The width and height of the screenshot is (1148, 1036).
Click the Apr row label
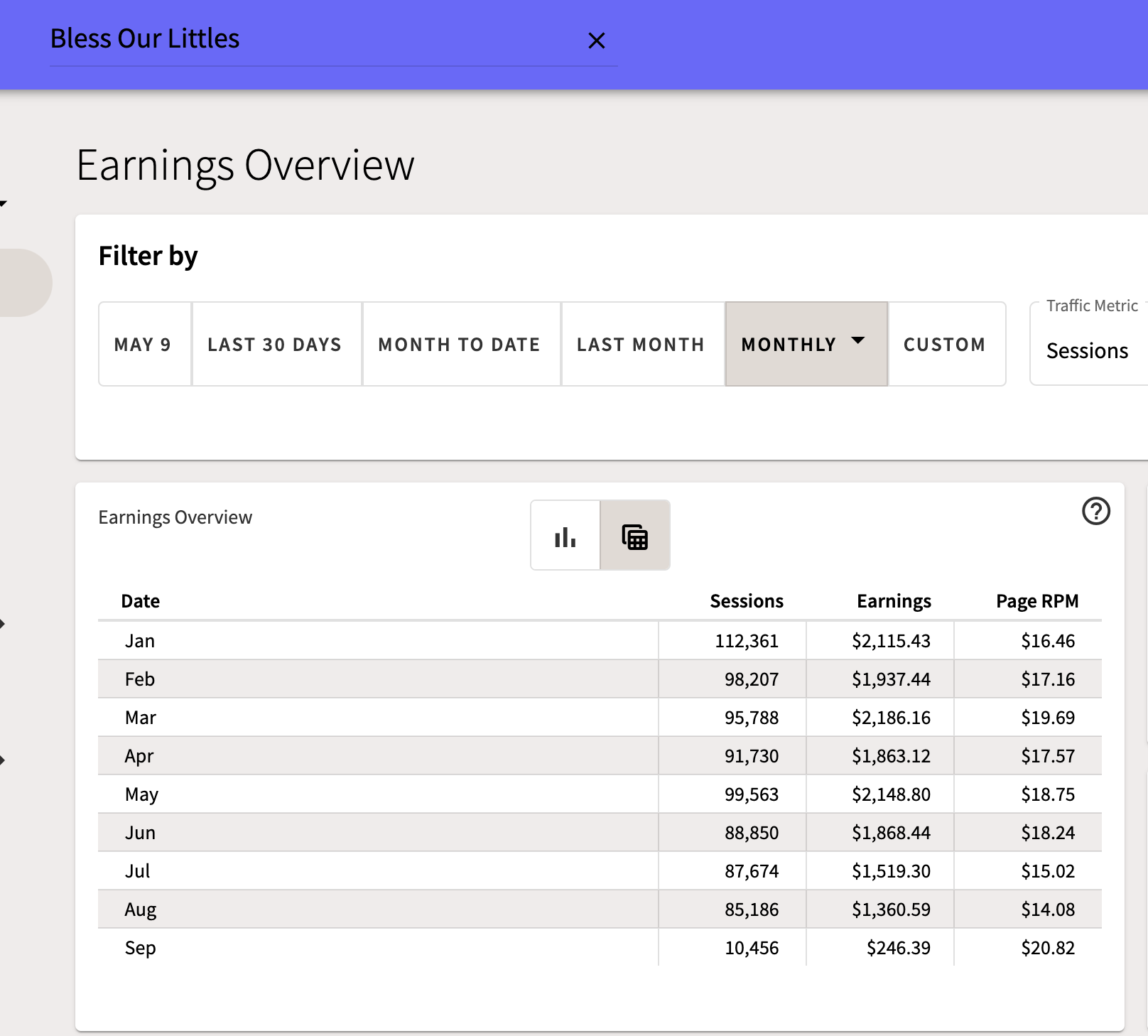tap(139, 756)
